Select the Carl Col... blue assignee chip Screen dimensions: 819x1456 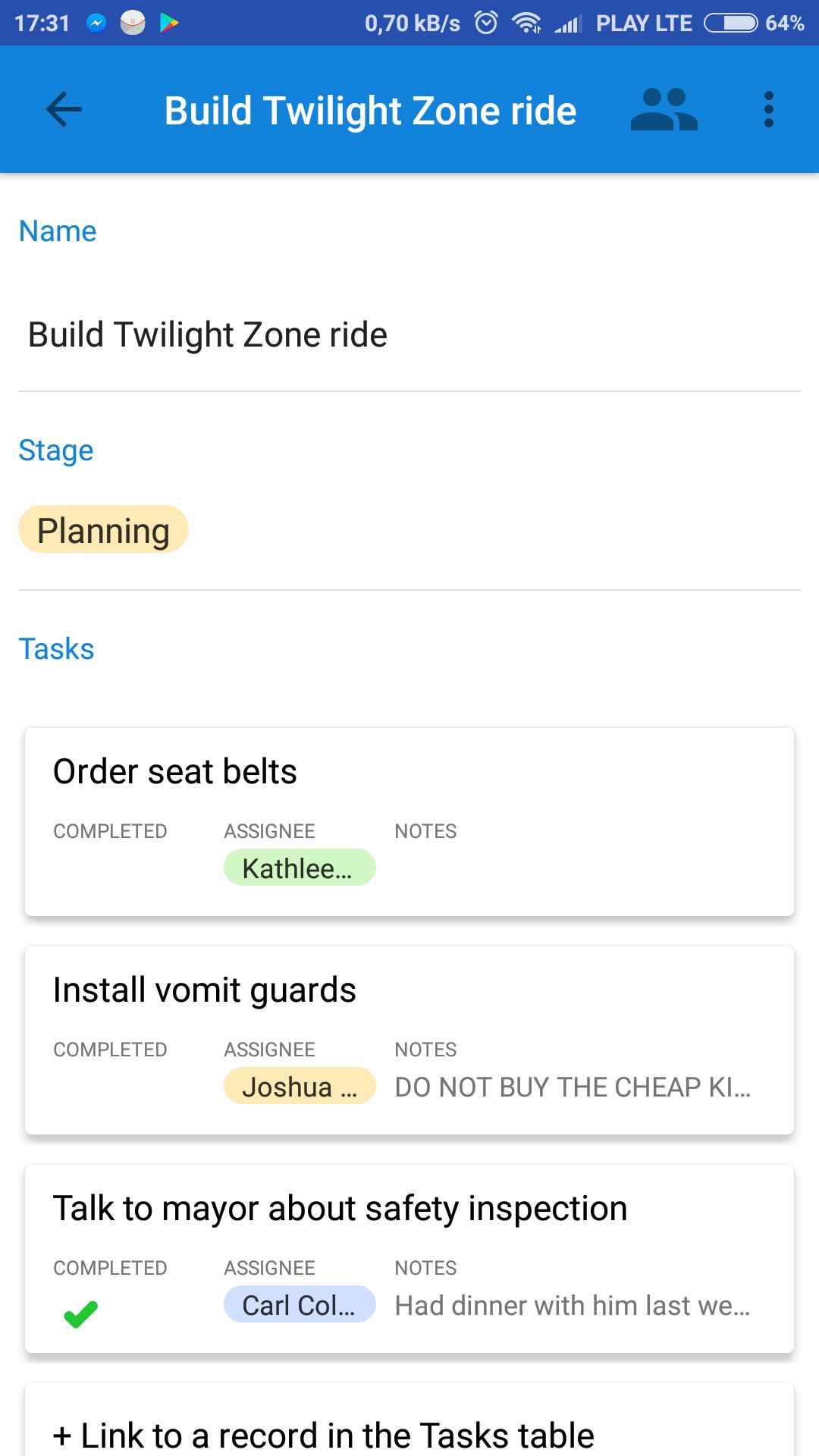(300, 1304)
